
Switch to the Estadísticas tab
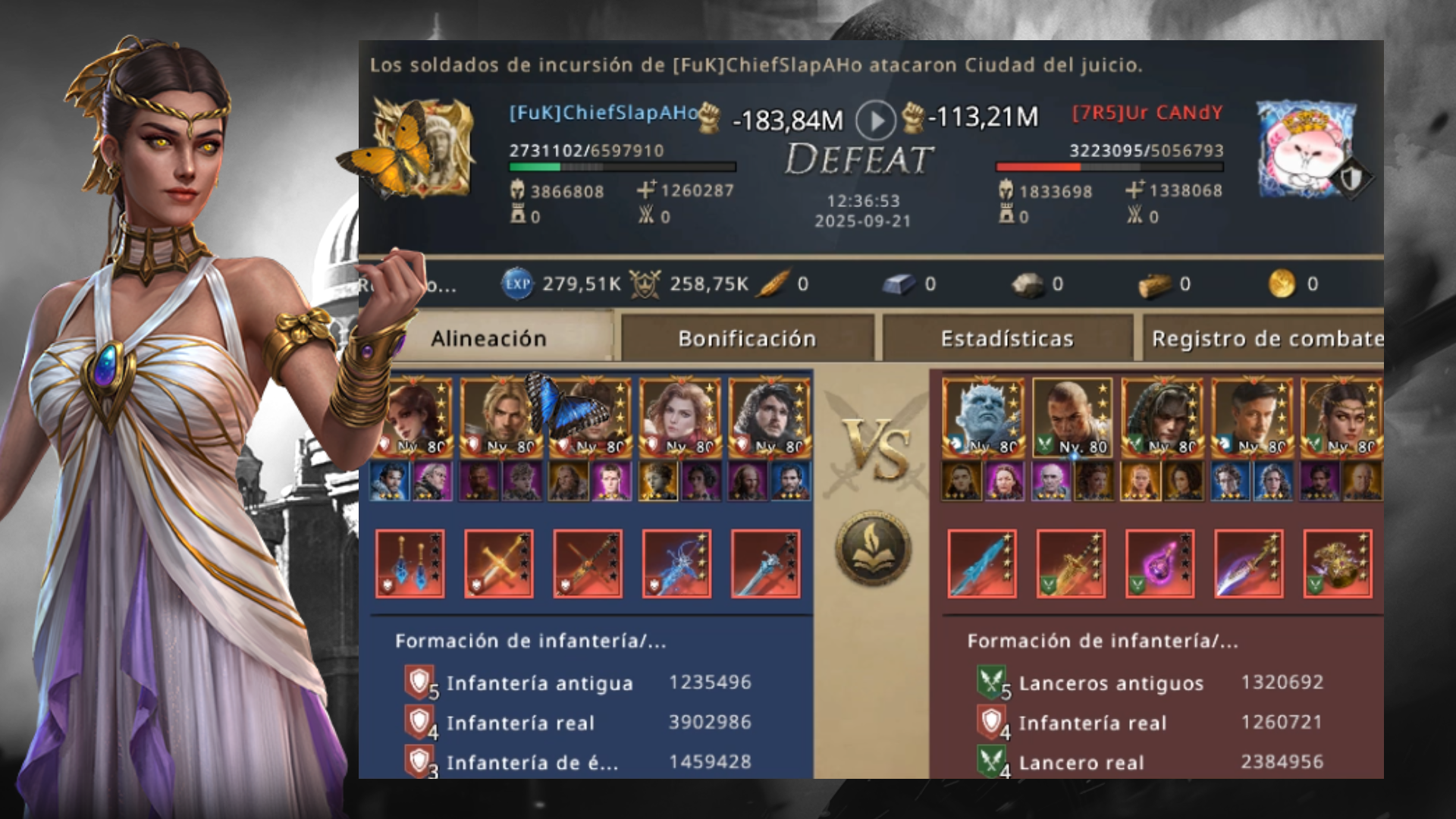[x=1007, y=338]
